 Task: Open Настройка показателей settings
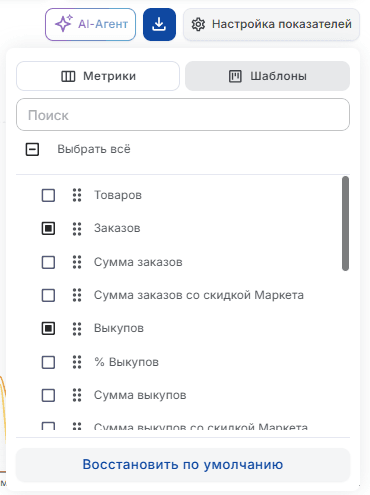[x=271, y=24]
